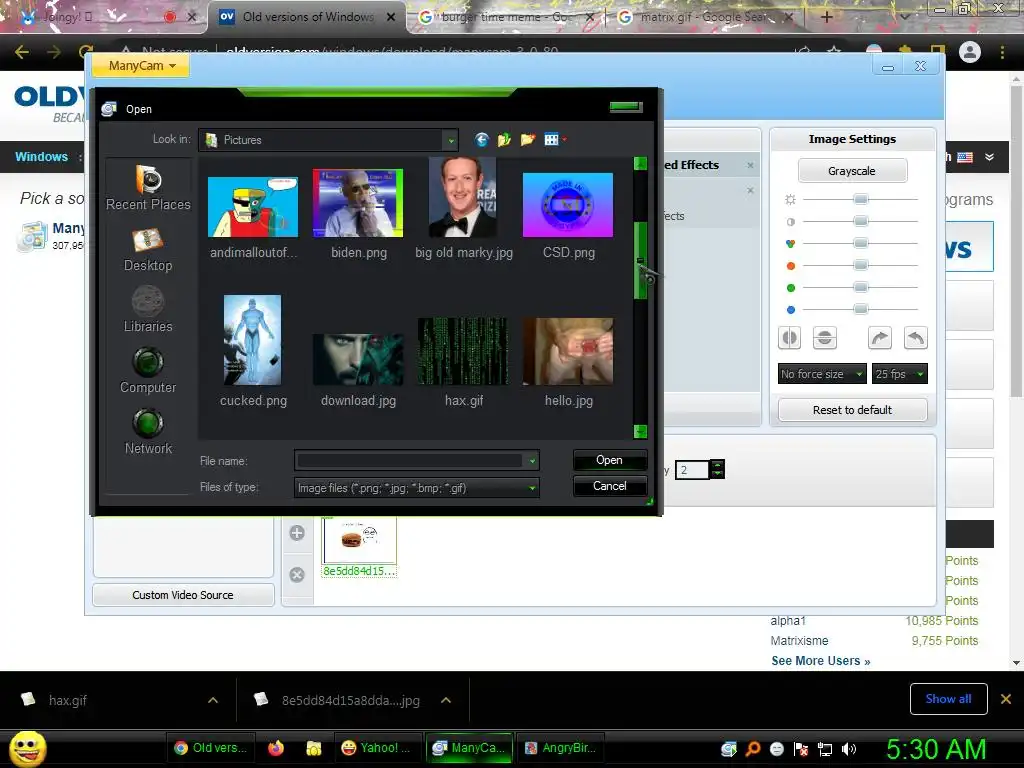Click the volume speaker tray icon
Screen dimensions: 1024x768
[x=849, y=749]
